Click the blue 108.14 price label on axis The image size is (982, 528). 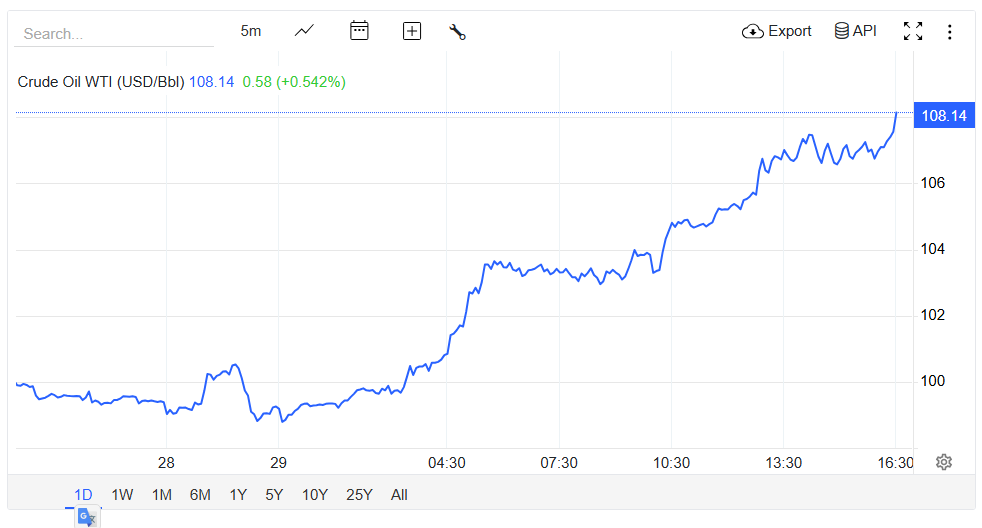[x=944, y=115]
